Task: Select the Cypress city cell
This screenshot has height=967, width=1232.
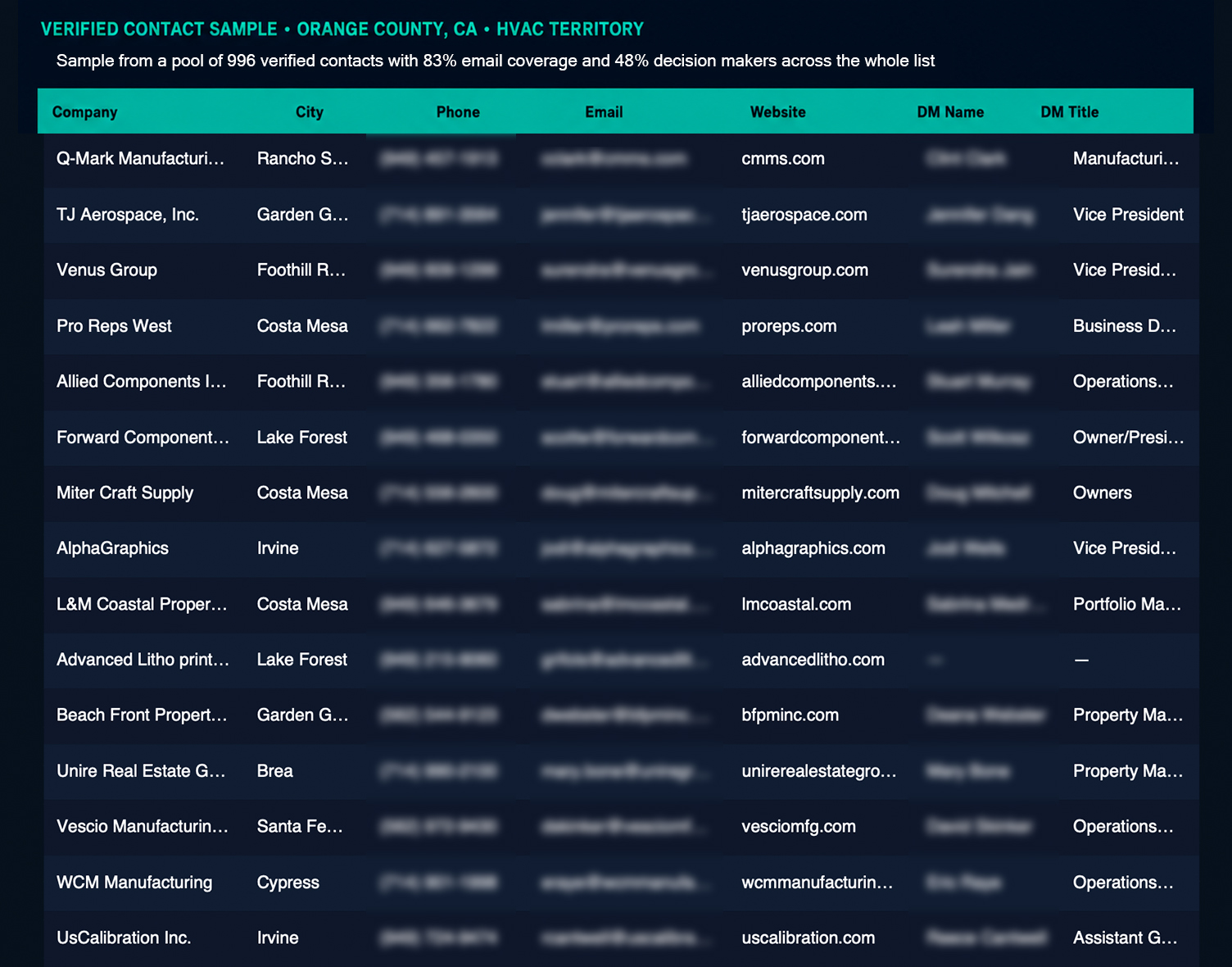Action: click(x=288, y=883)
